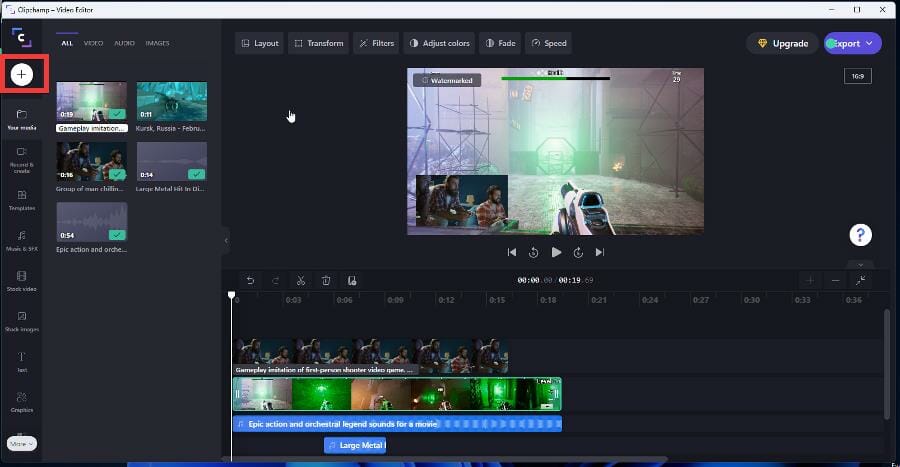Open the Clipchamp logo home icon
Image resolution: width=900 pixels, height=467 pixels.
[x=21, y=37]
